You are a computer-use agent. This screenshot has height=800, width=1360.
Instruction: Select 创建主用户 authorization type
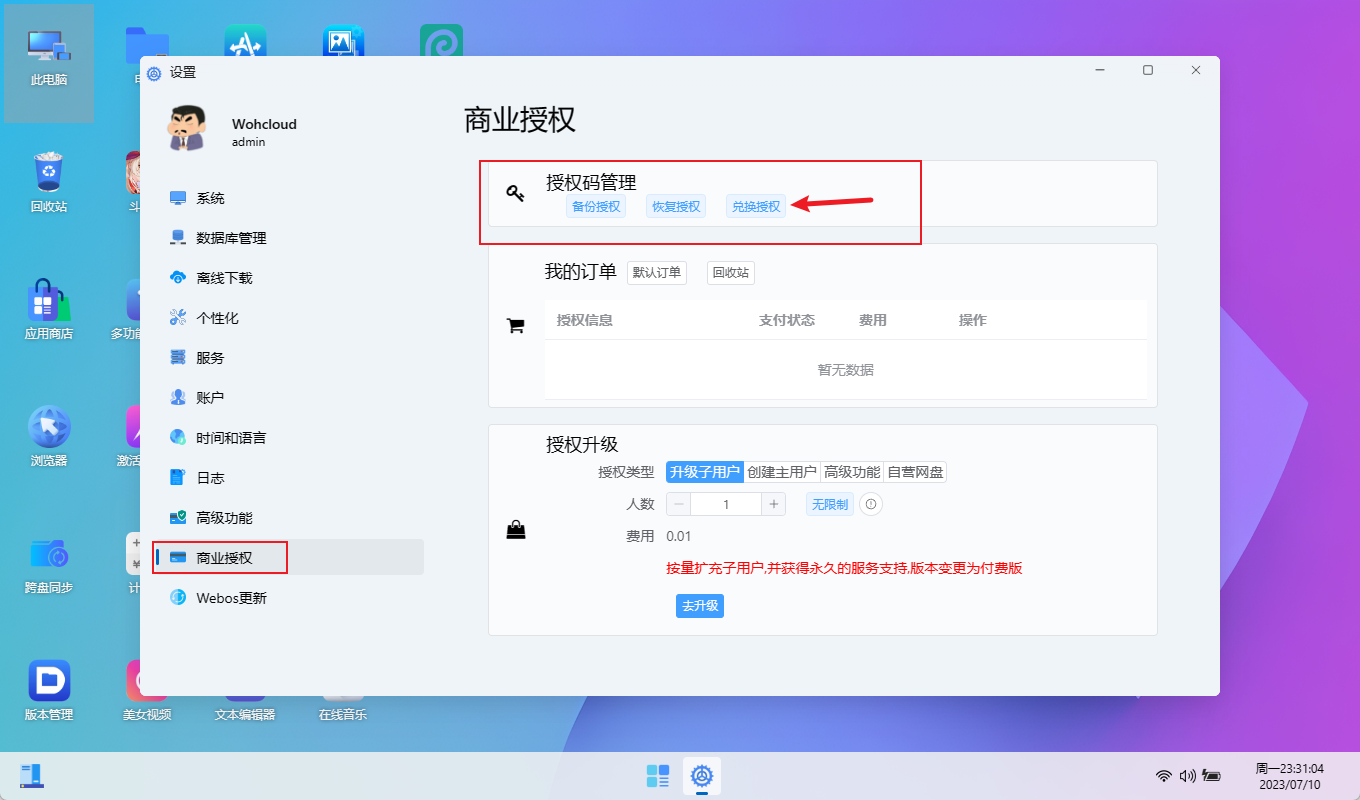coord(782,472)
